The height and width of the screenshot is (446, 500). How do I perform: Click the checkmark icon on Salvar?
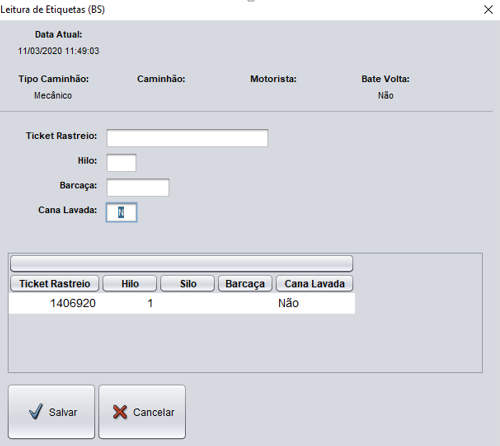[x=36, y=411]
